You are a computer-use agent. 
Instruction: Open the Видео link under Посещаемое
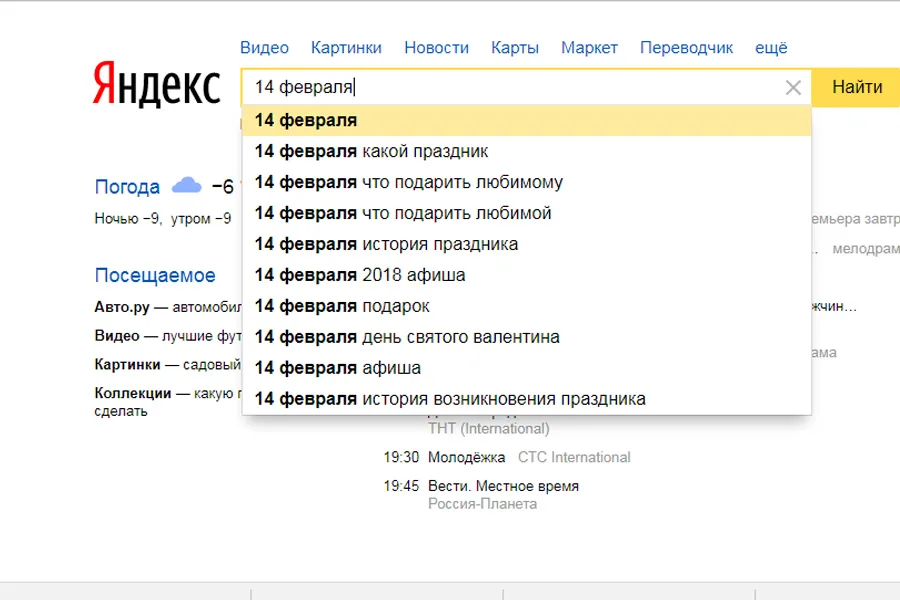click(117, 336)
